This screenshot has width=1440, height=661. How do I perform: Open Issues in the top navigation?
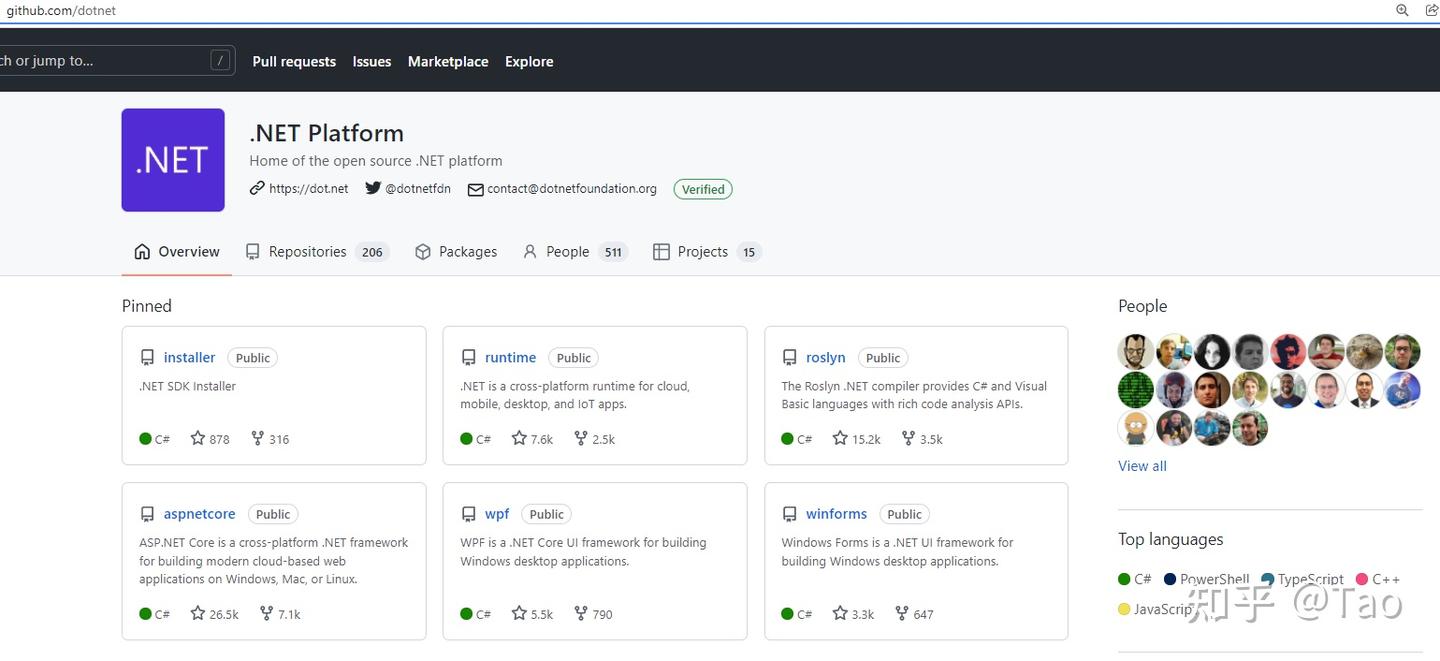click(372, 61)
